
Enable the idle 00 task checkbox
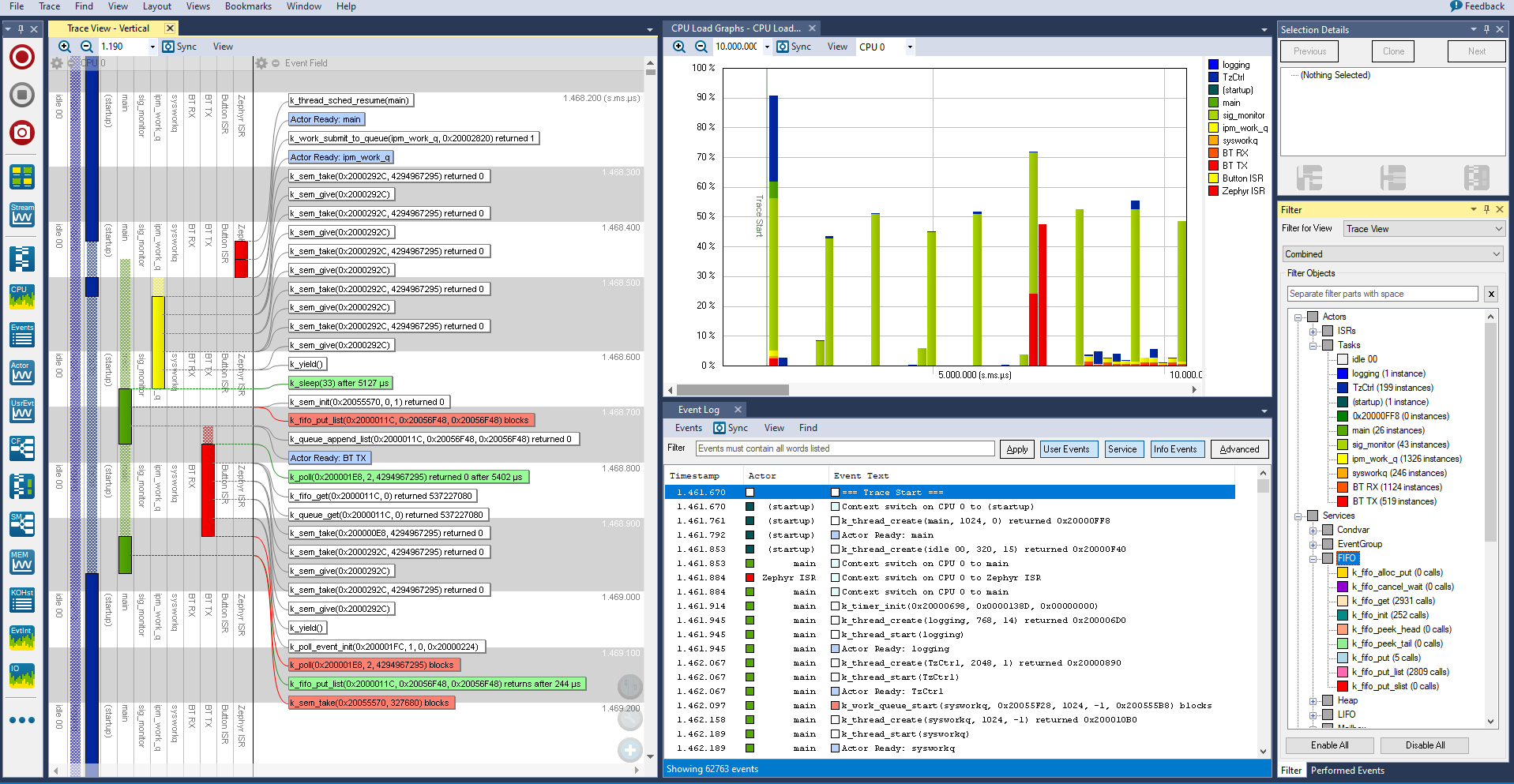point(1342,359)
